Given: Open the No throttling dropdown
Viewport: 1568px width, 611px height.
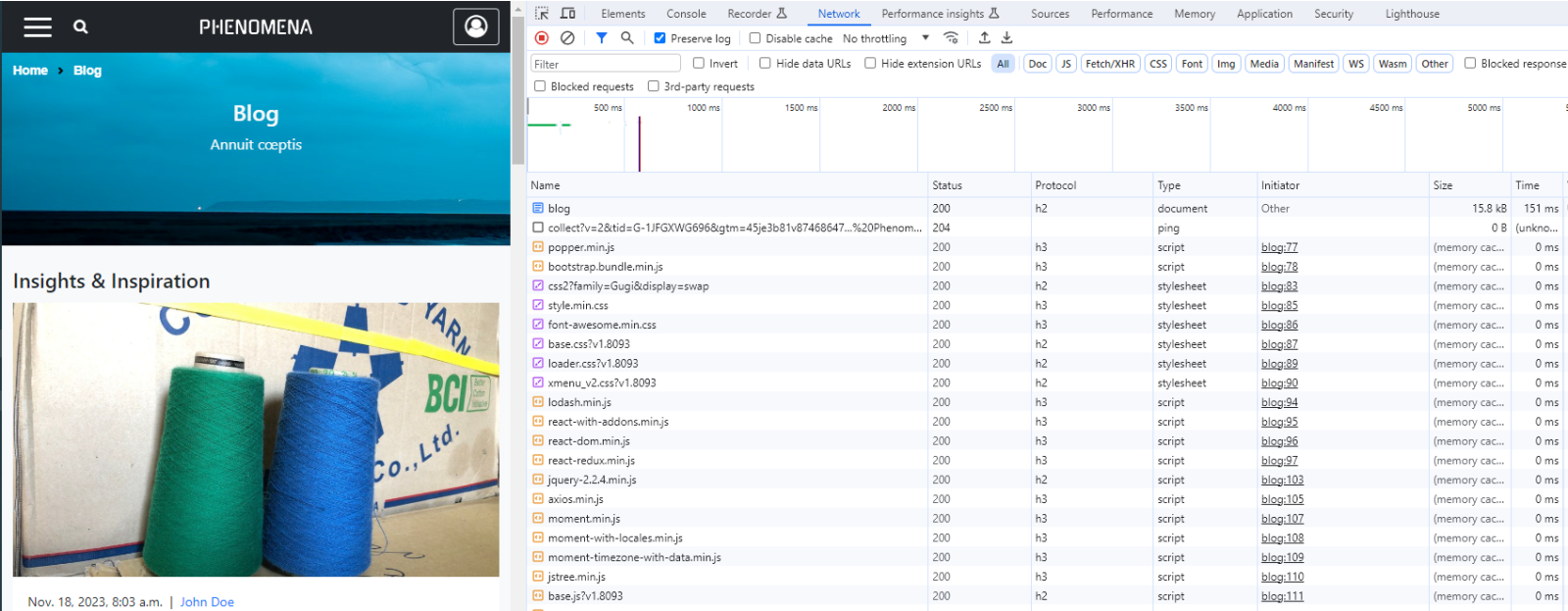Looking at the screenshot, I should (885, 38).
